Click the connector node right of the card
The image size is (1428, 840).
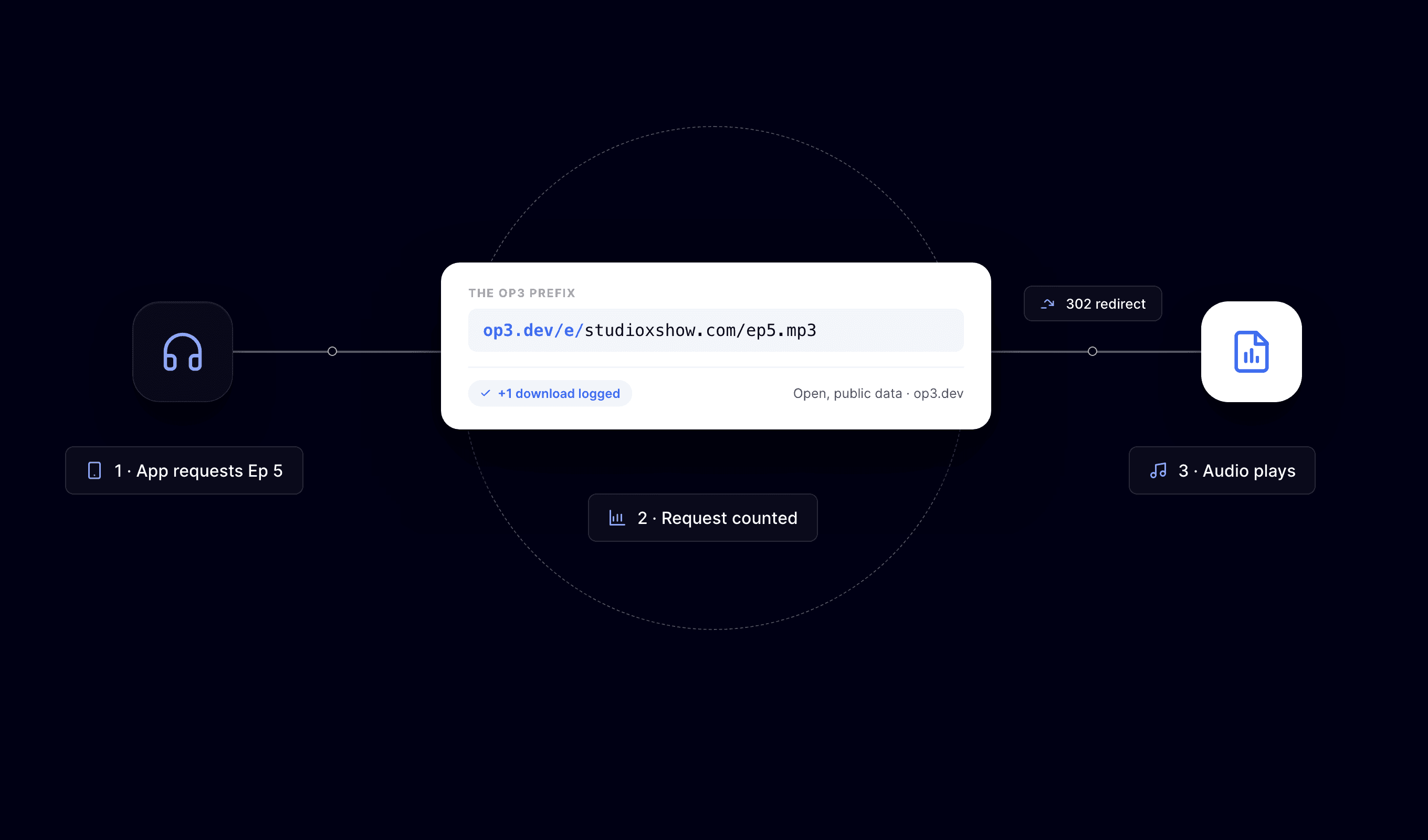pyautogui.click(x=1093, y=351)
